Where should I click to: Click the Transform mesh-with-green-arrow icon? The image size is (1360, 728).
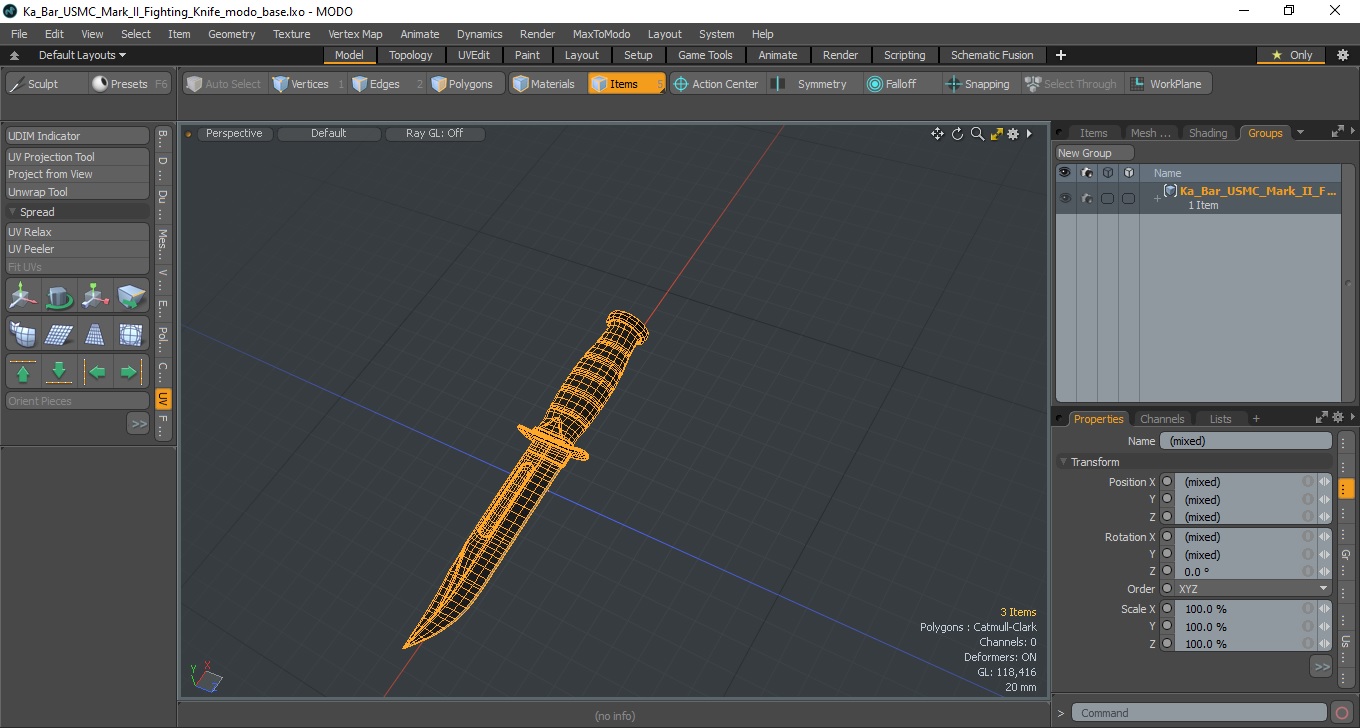click(131, 297)
